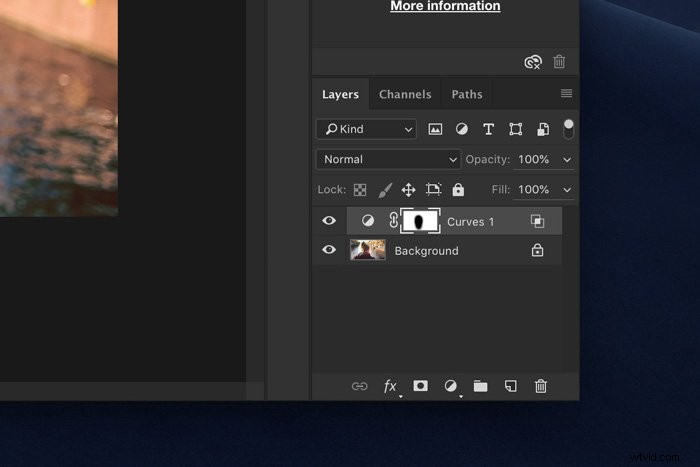Switch to the Paths tab
The width and height of the screenshot is (700, 467).
[x=466, y=94]
